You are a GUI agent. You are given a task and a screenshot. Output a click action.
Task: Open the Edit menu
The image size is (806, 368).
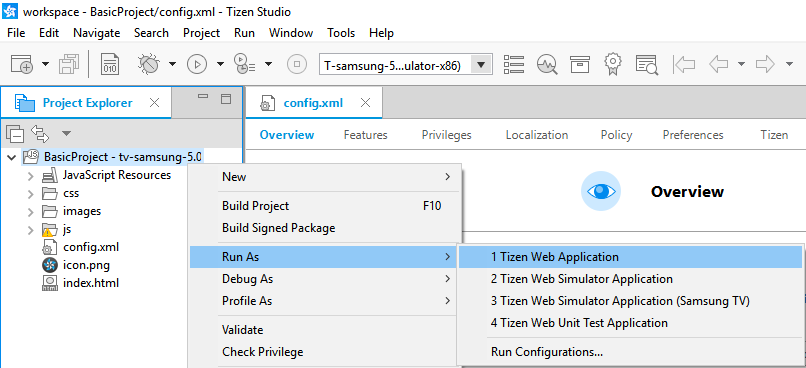tap(49, 33)
